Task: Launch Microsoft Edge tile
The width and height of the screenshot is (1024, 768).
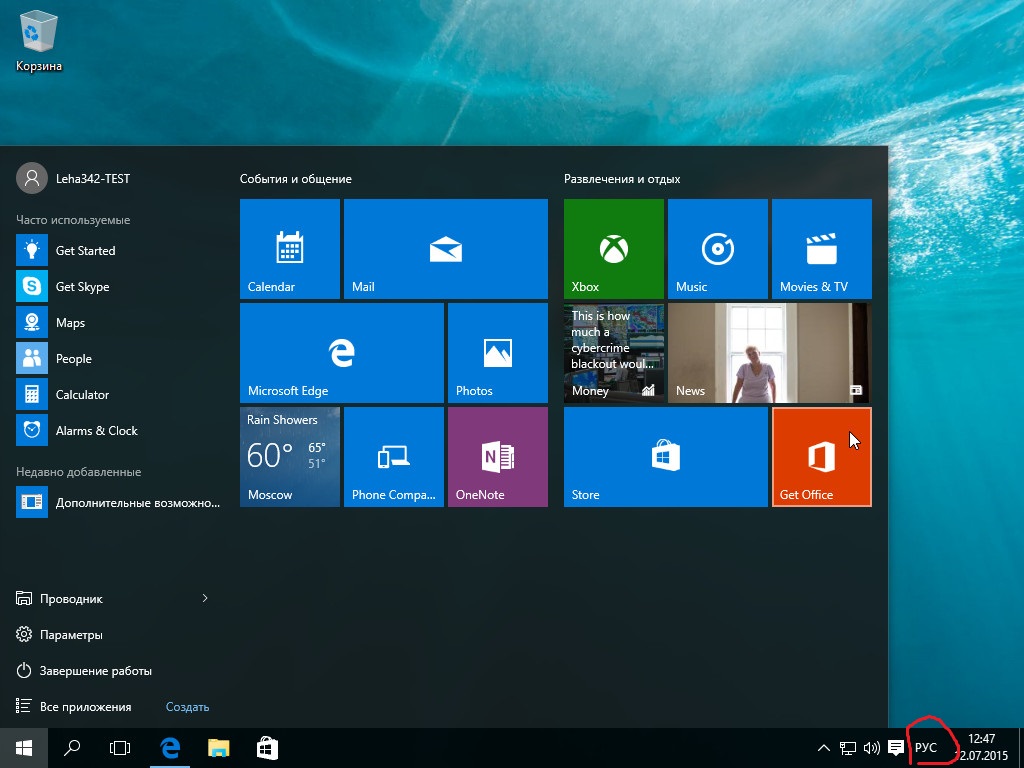Action: 342,353
